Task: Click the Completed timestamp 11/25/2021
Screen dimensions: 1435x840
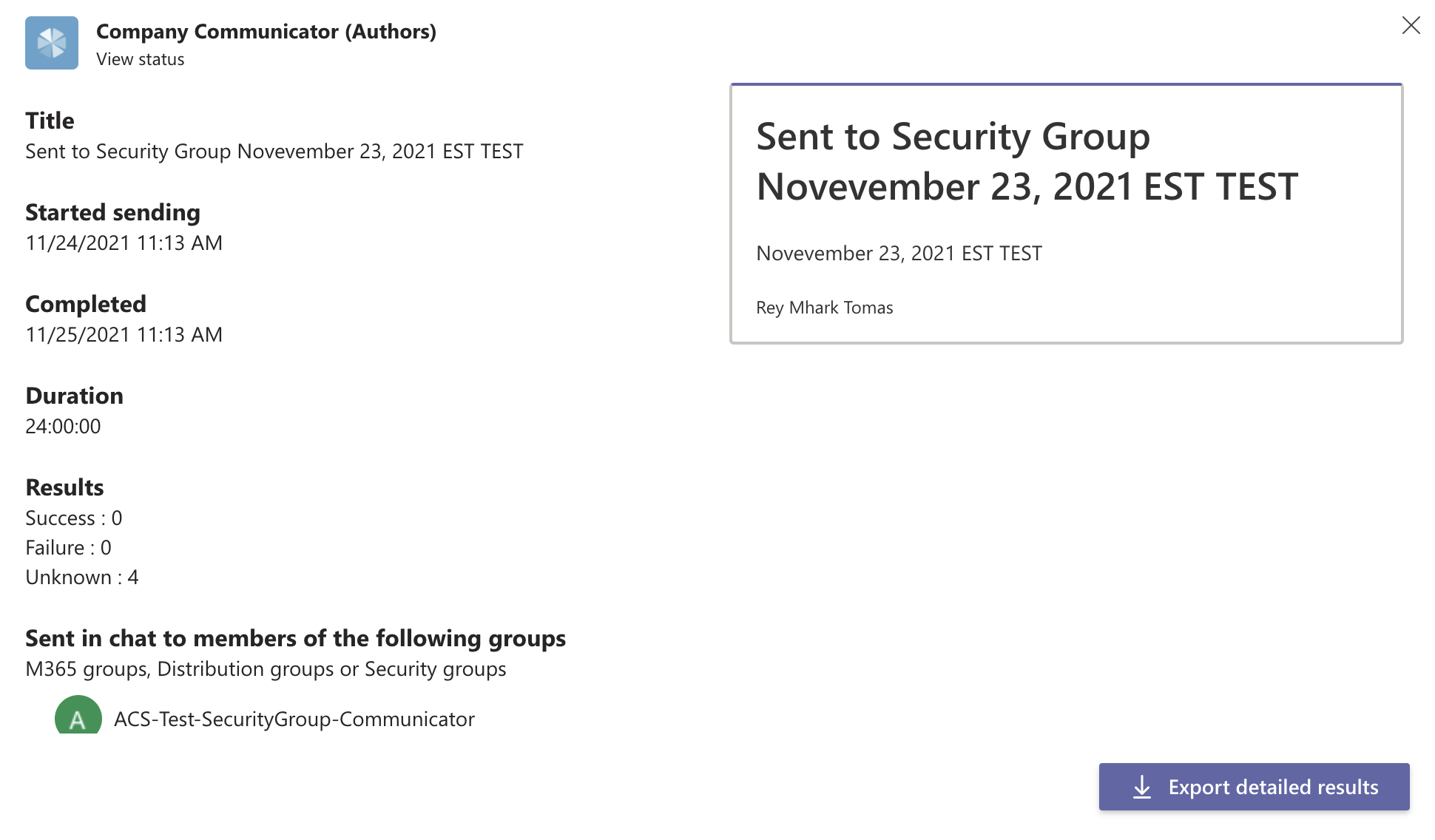Action: [124, 334]
